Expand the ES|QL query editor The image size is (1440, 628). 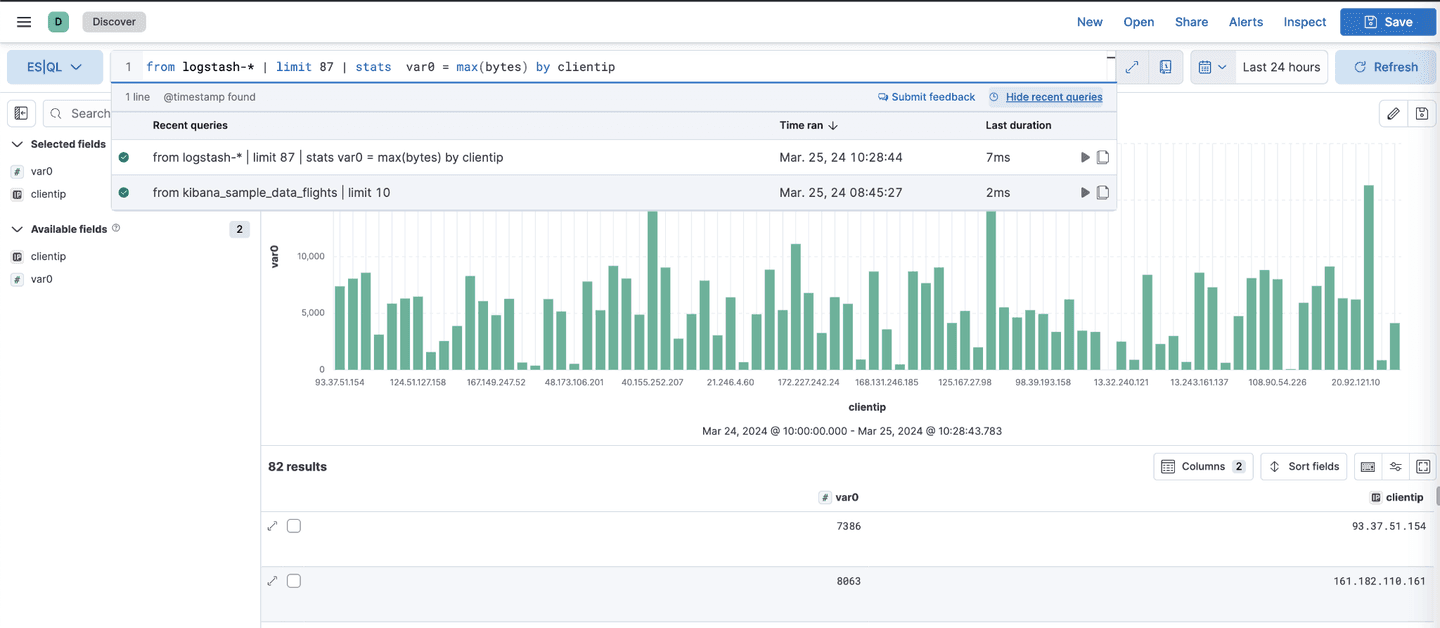pos(1132,67)
